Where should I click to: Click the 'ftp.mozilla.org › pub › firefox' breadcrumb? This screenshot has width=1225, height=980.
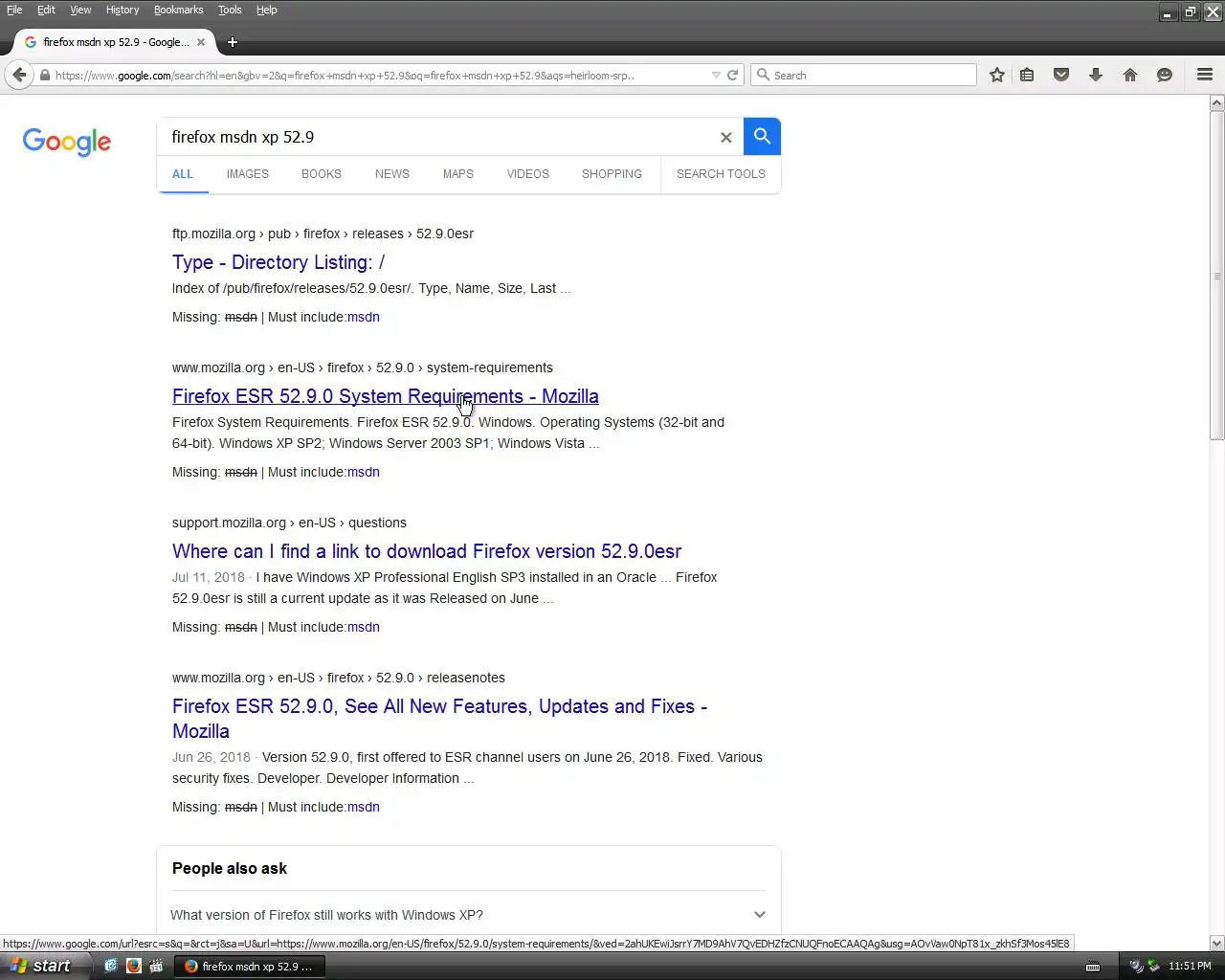tap(323, 234)
